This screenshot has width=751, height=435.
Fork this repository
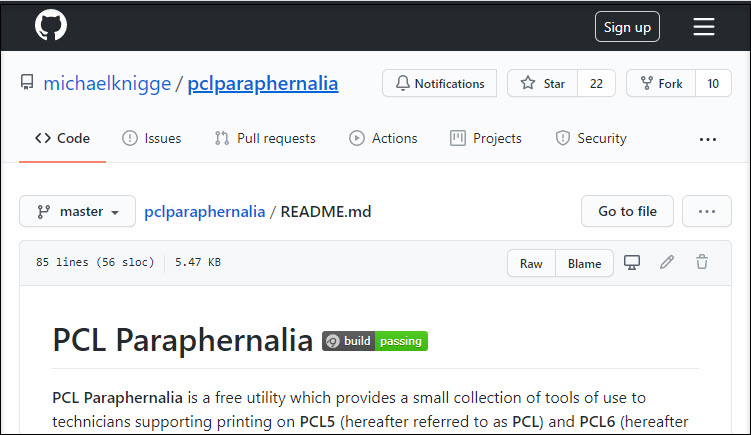(661, 83)
